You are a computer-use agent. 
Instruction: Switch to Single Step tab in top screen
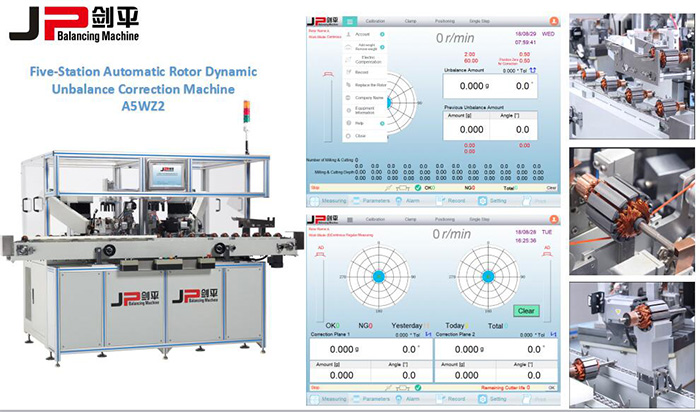click(x=479, y=21)
